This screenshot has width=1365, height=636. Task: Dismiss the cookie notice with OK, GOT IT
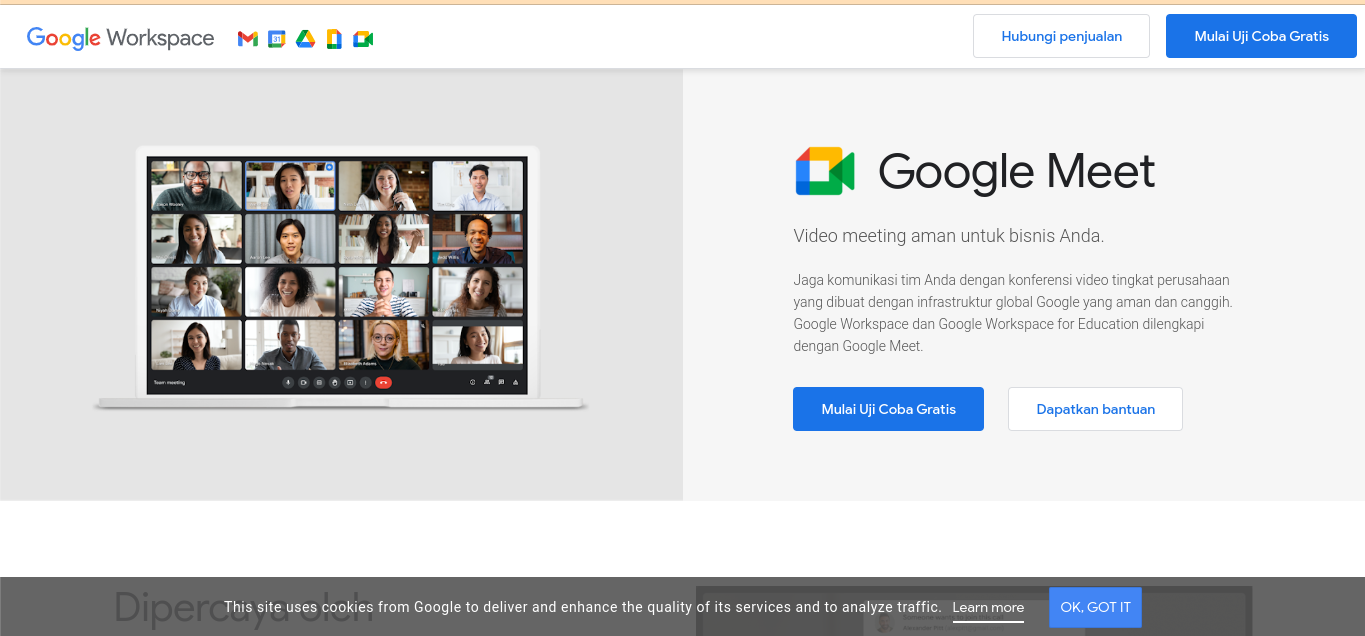(x=1095, y=607)
